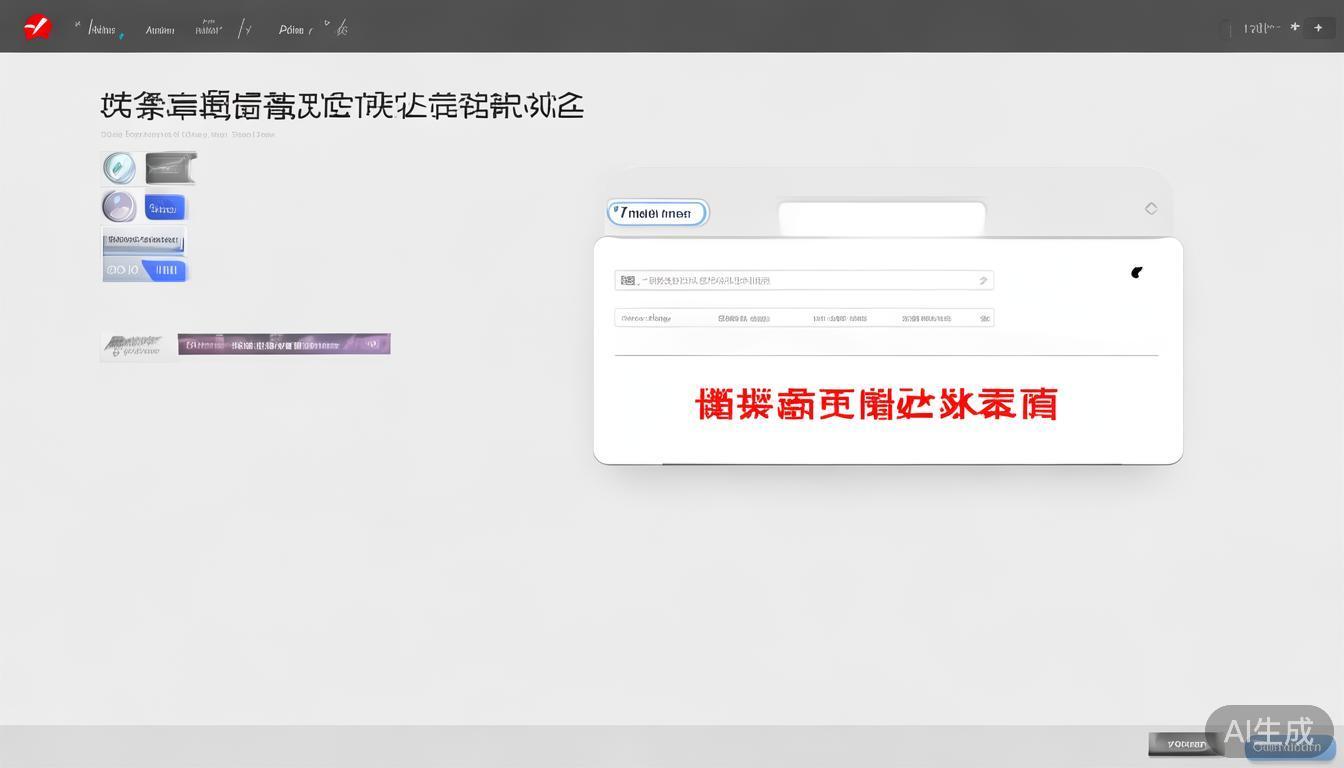Click the search arrow icon in the input bar
This screenshot has height=768, width=1344.
tap(982, 280)
